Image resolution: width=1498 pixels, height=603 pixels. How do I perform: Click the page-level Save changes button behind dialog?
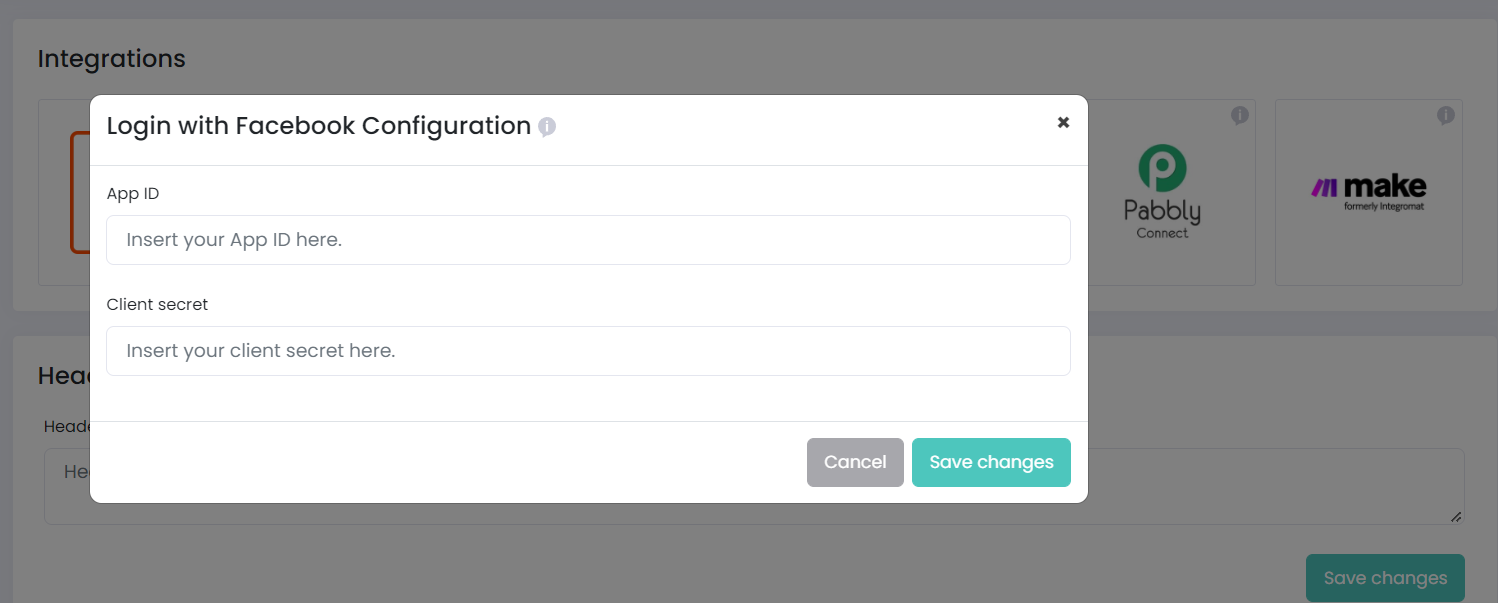click(x=1385, y=578)
